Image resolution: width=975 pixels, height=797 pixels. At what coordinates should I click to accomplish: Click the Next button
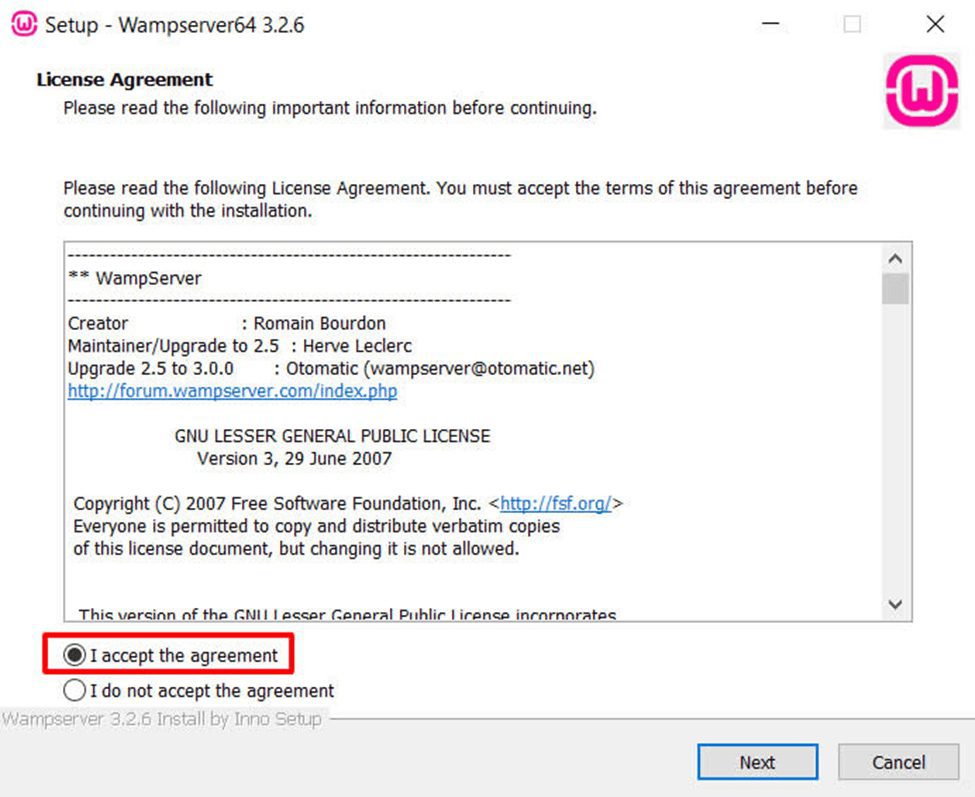(x=757, y=762)
